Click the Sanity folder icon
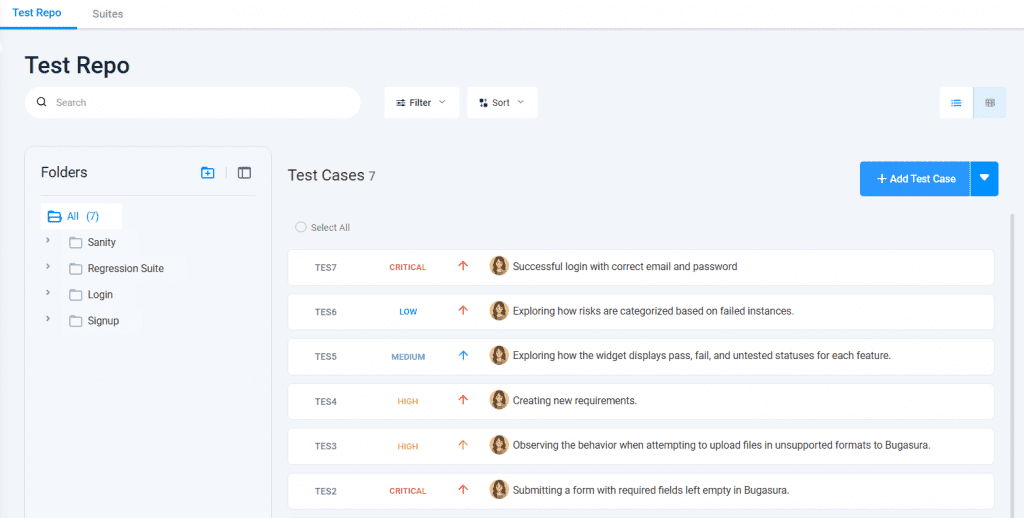This screenshot has width=1024, height=518. [76, 243]
